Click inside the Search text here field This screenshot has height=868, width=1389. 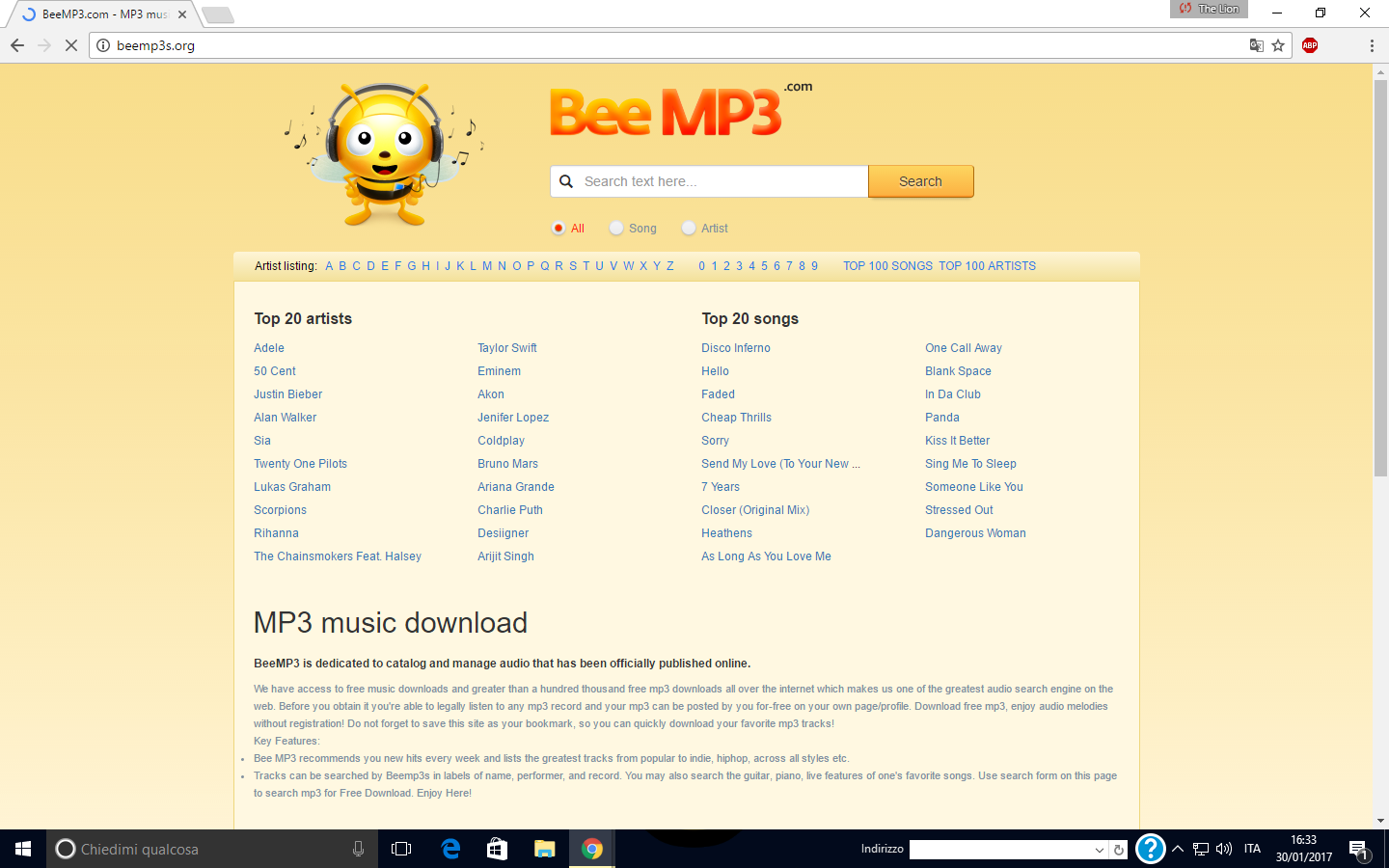[709, 181]
